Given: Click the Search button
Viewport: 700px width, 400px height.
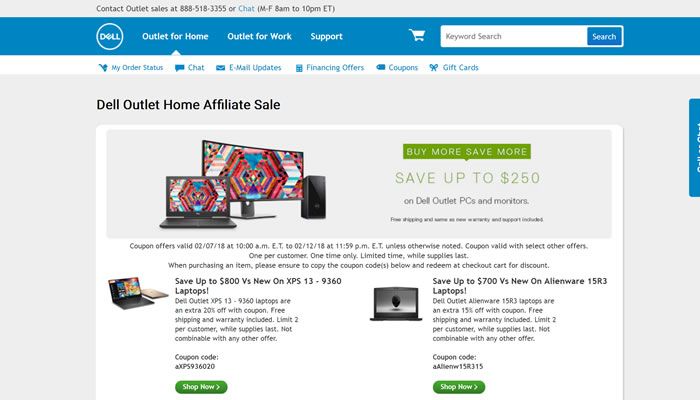Looking at the screenshot, I should pyautogui.click(x=604, y=37).
